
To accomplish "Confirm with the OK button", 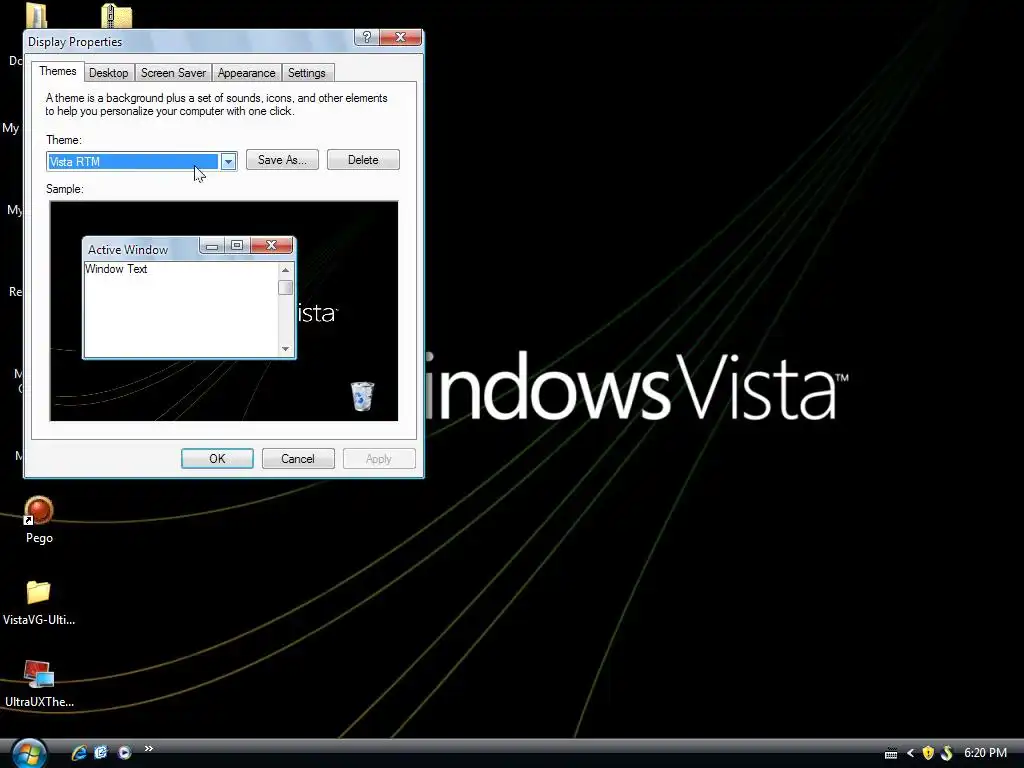I will (217, 458).
